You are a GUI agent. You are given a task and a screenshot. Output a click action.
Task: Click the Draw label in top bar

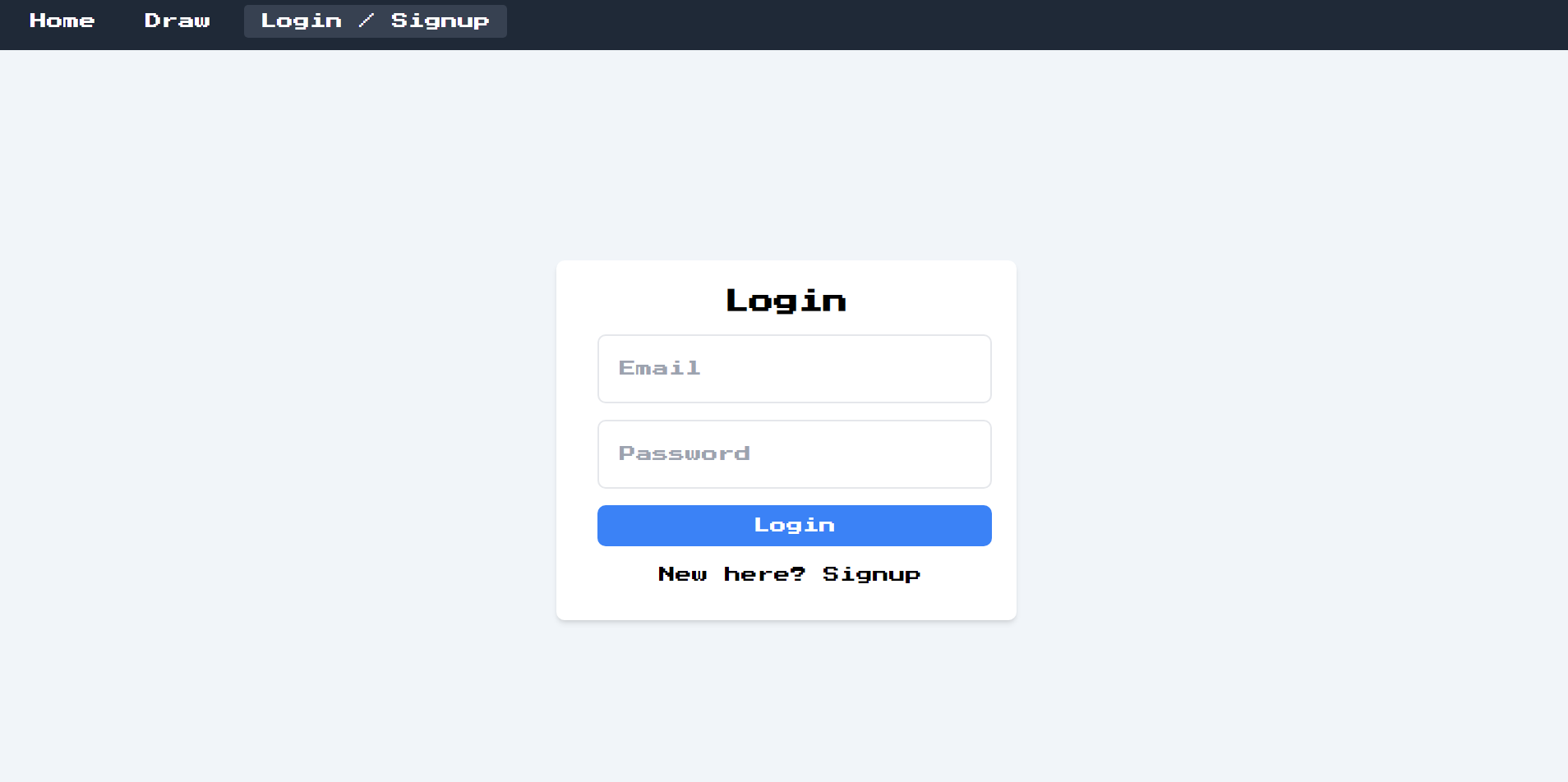(x=178, y=21)
